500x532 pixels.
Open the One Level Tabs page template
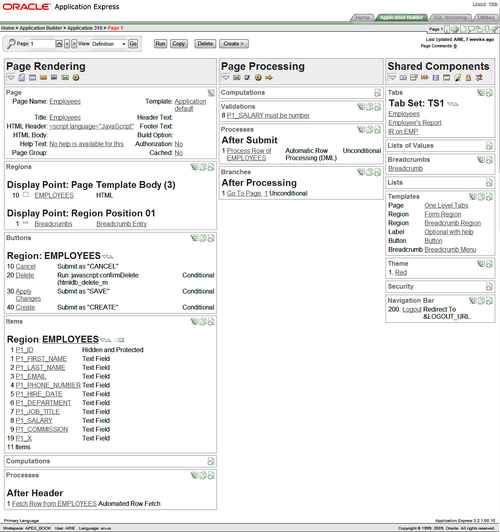point(446,206)
